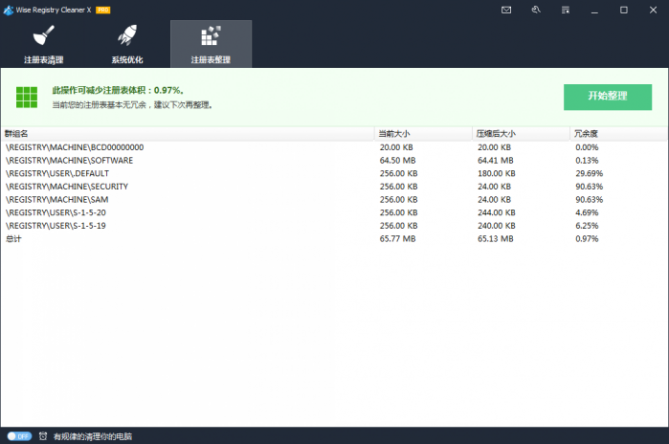The image size is (669, 444).
Task: Sort by the 冗余度 column header
Action: pyautogui.click(x=619, y=133)
